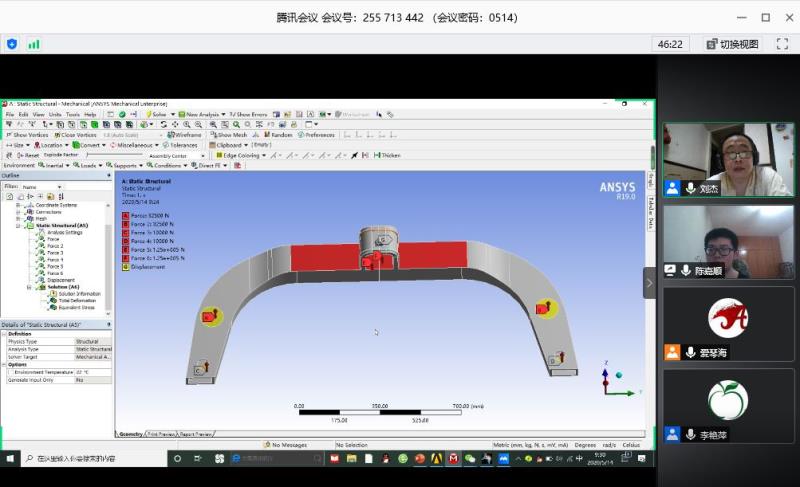
Task: Open the Filter Name dropdown in Outline
Action: [42, 187]
